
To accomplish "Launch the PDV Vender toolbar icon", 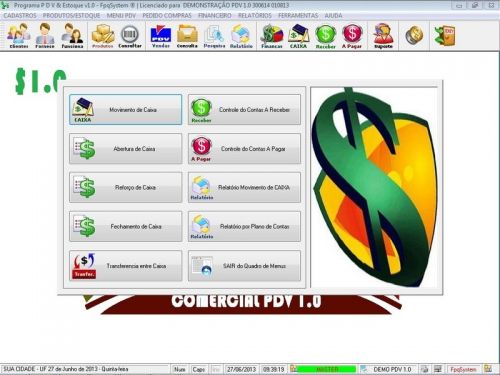I will pyautogui.click(x=161, y=36).
